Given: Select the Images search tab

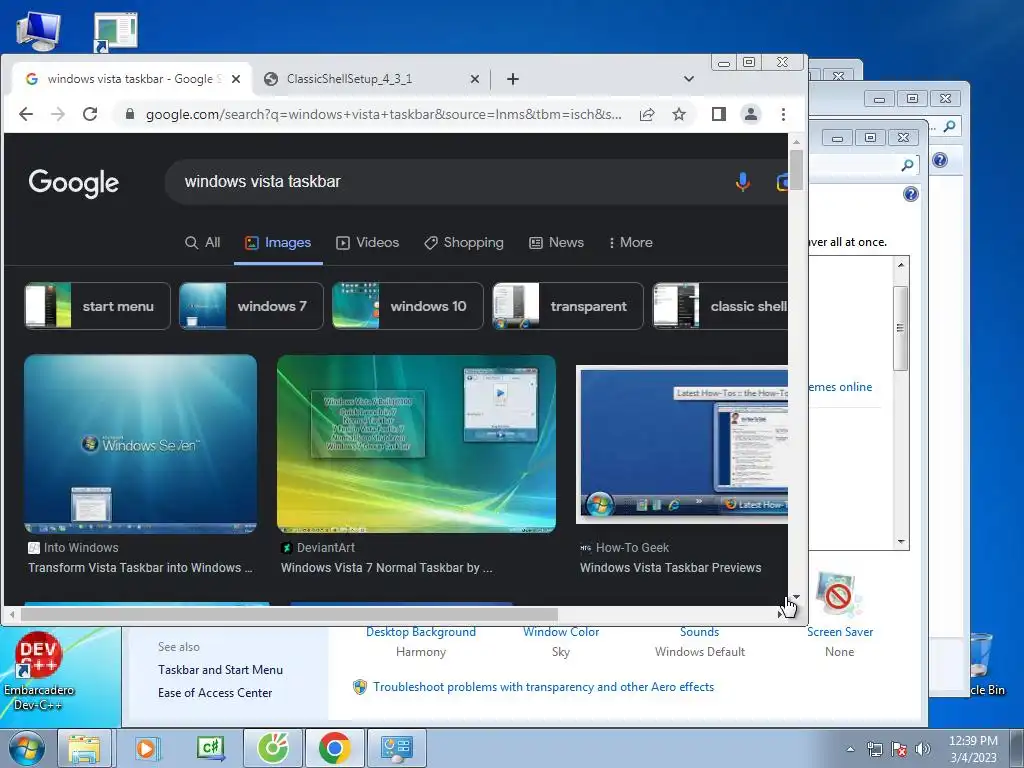Looking at the screenshot, I should click(x=278, y=242).
